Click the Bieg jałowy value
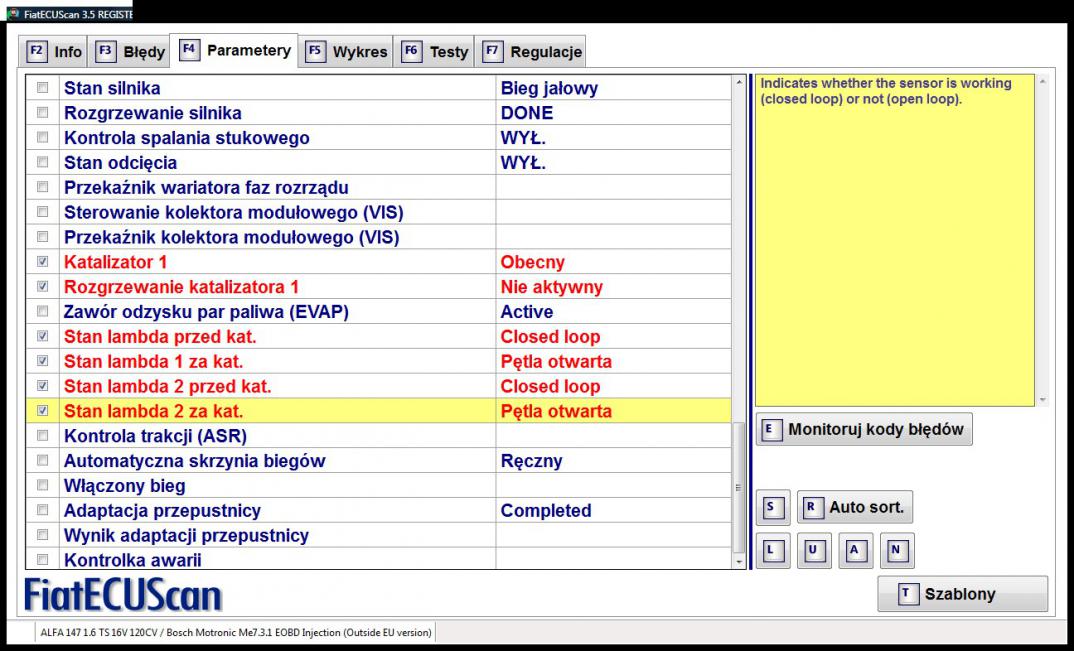 coord(549,88)
